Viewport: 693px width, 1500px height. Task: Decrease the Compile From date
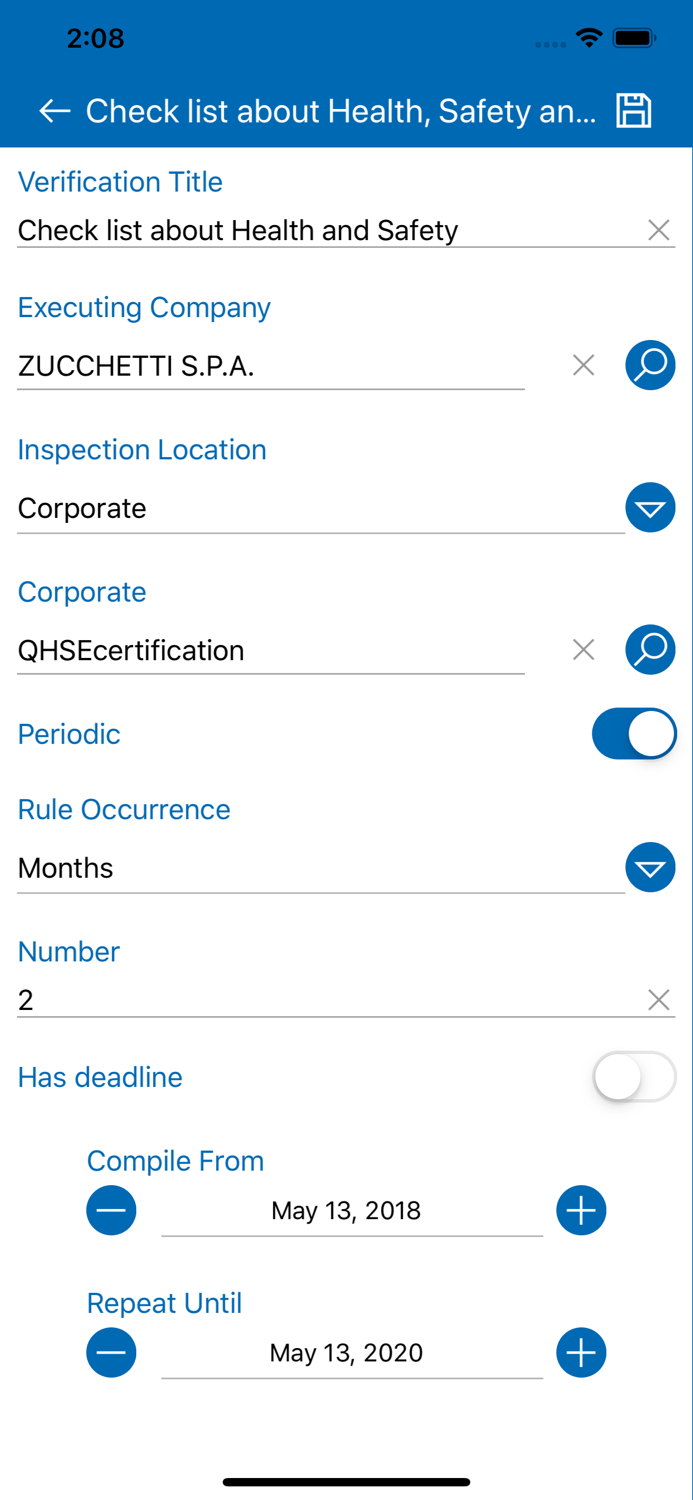tap(111, 1210)
